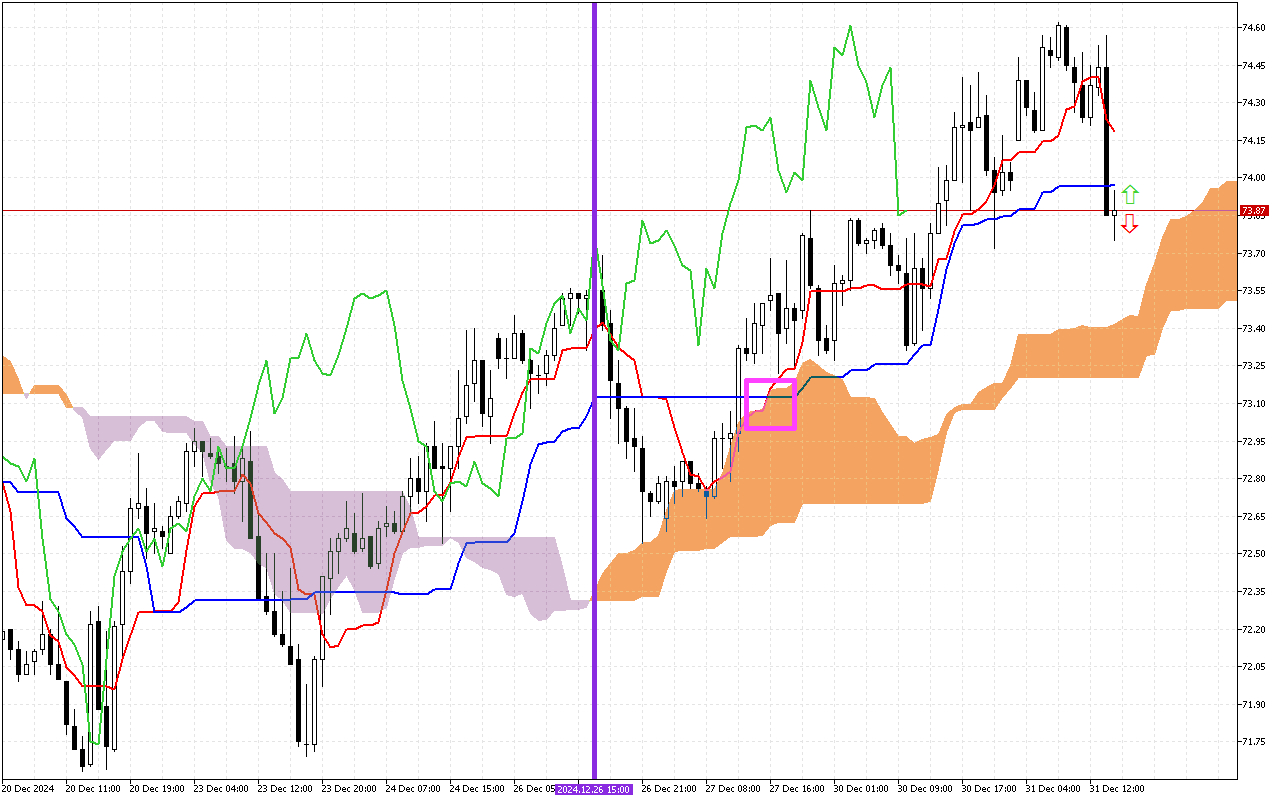Click the green up arrow marker
Viewport: 1280px width, 800px height.
tap(1130, 195)
